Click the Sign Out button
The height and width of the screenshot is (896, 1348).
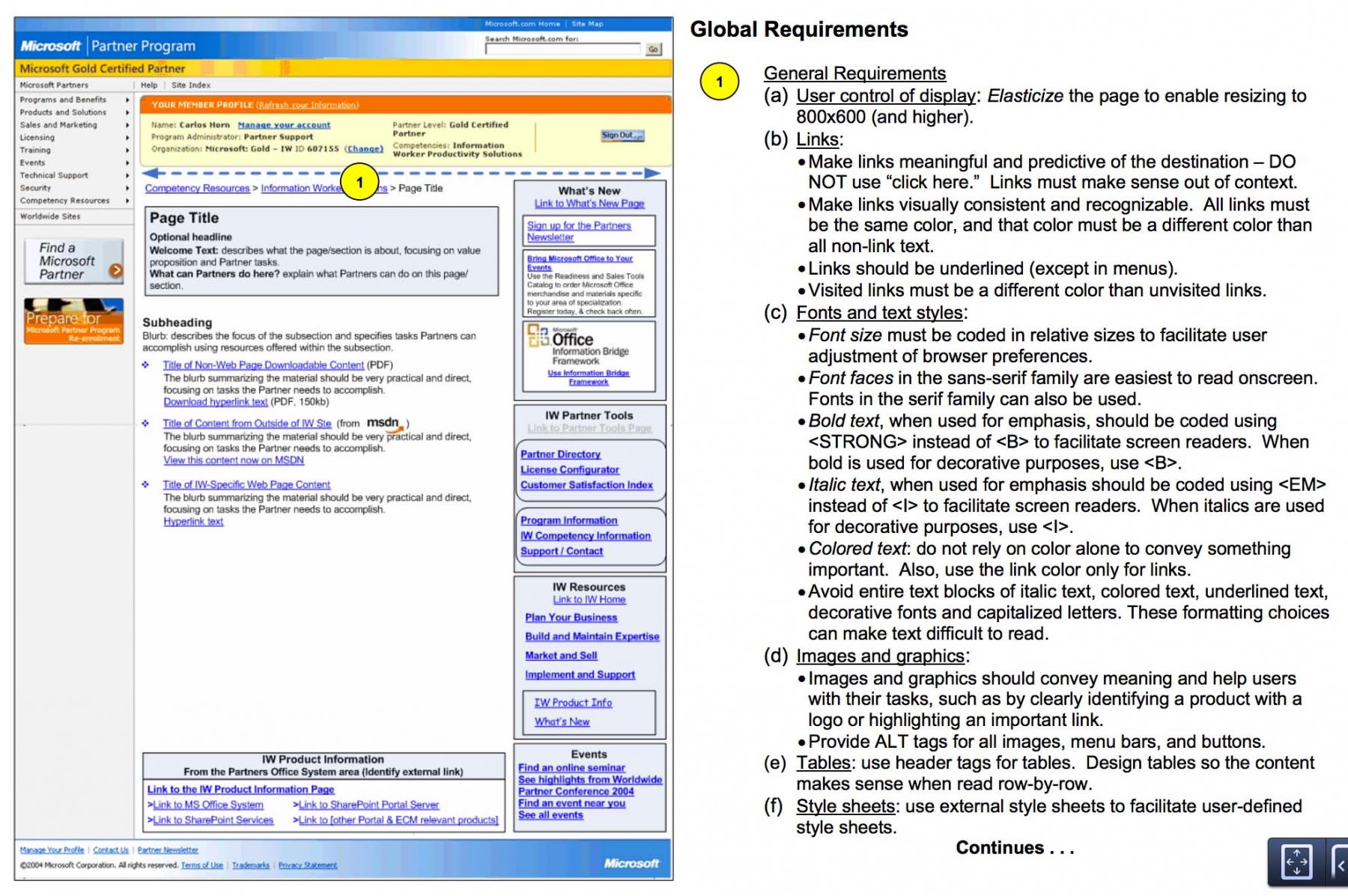coord(622,135)
